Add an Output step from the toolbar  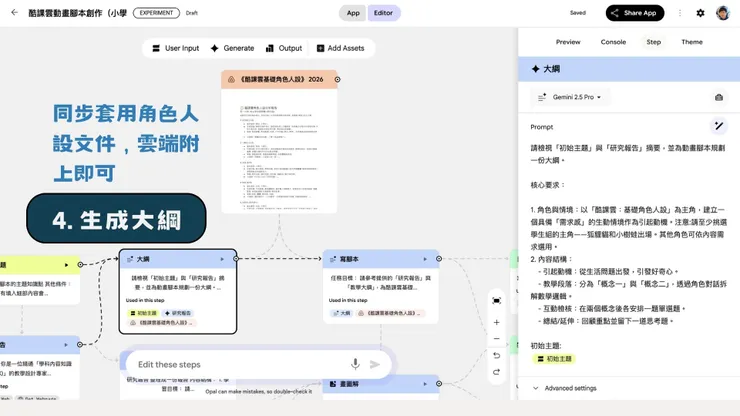[284, 48]
